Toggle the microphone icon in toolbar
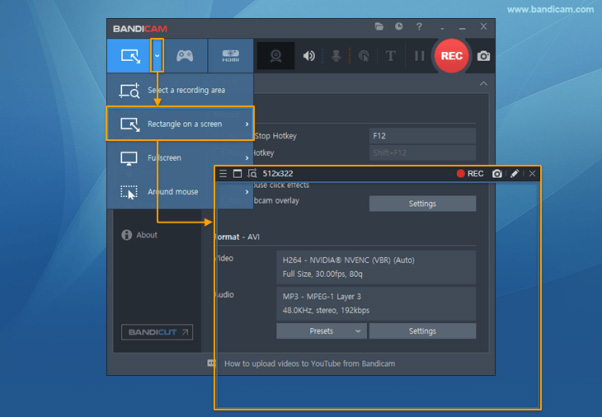Screen dimensions: 602x418 (337, 56)
